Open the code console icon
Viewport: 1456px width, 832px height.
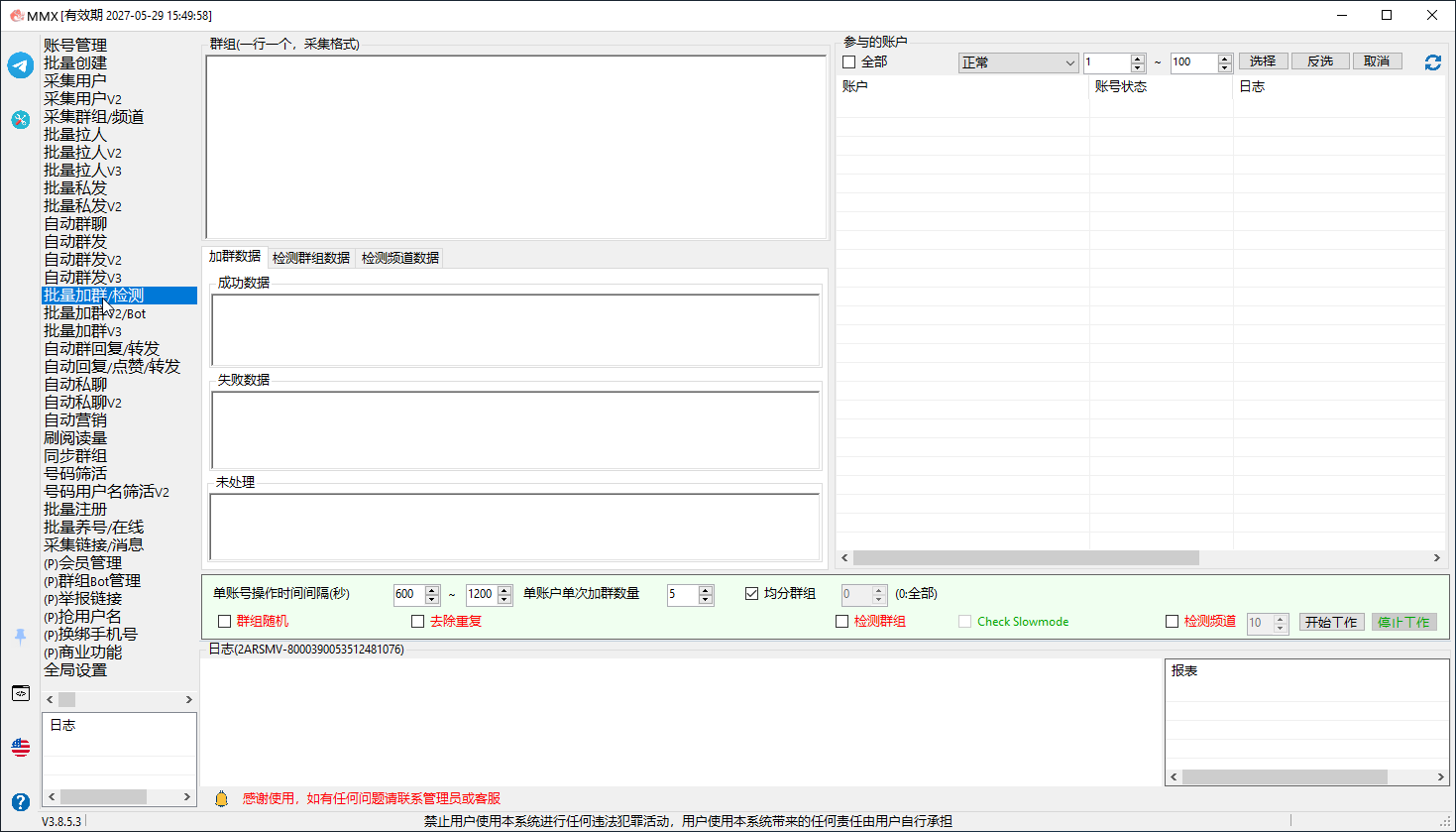click(x=21, y=693)
